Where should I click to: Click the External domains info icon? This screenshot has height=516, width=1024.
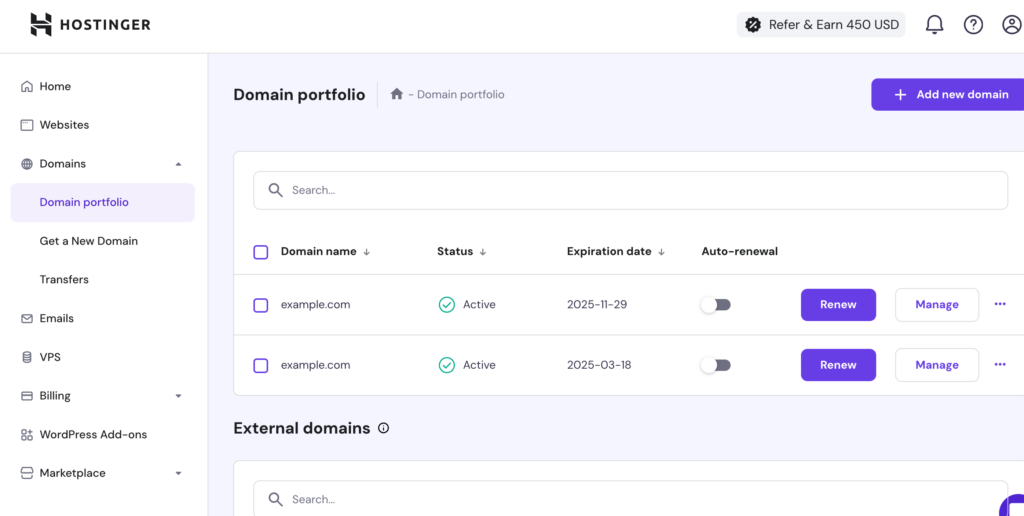384,428
